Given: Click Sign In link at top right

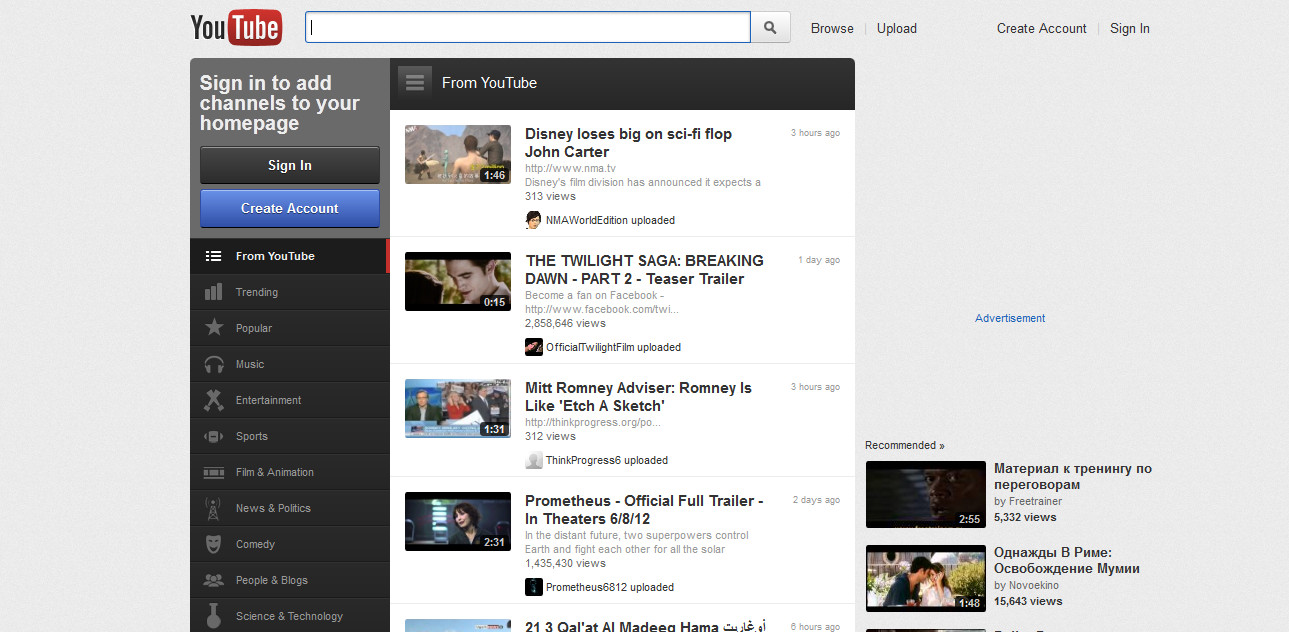Looking at the screenshot, I should 1130,28.
